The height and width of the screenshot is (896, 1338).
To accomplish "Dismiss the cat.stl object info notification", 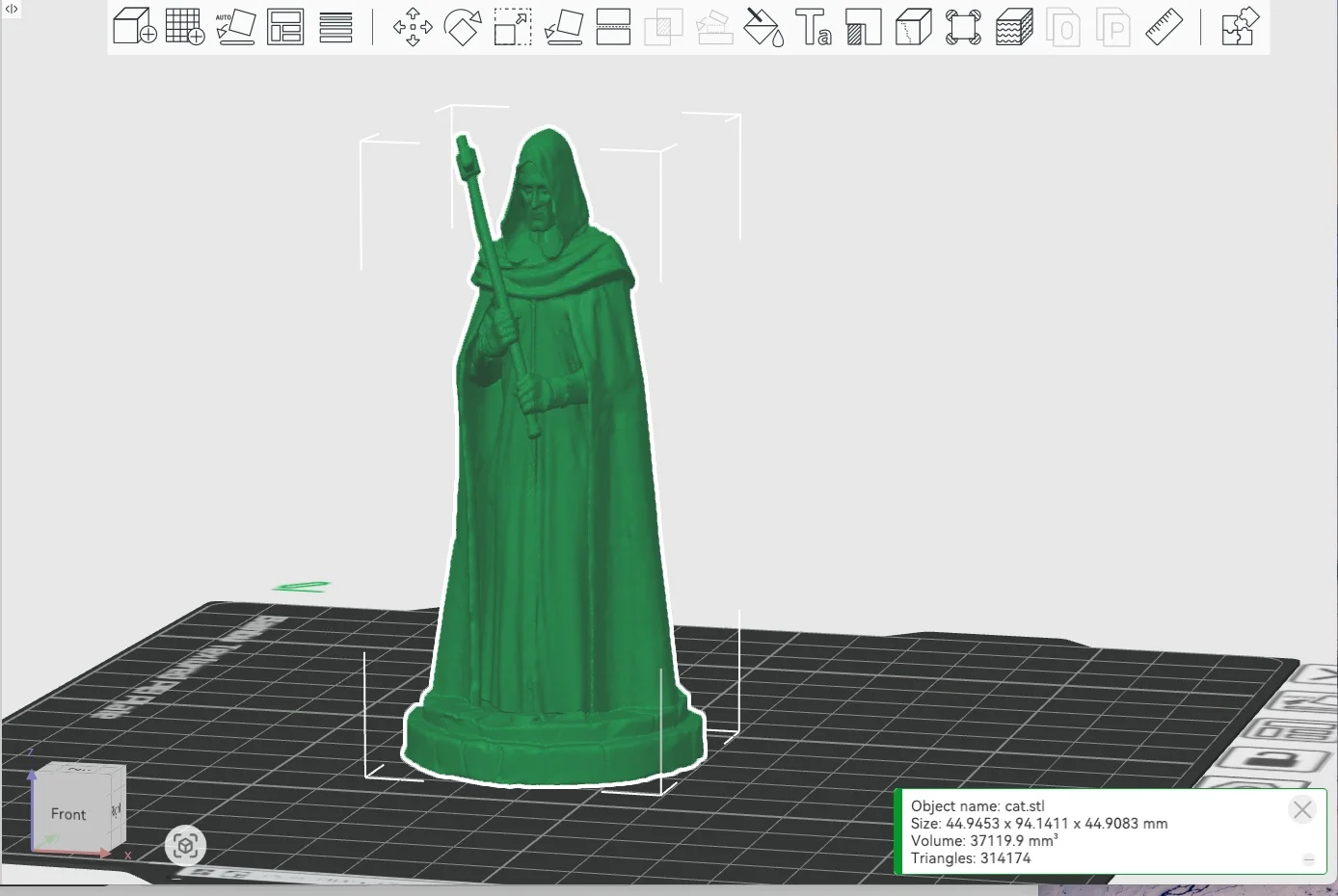I will [1302, 810].
